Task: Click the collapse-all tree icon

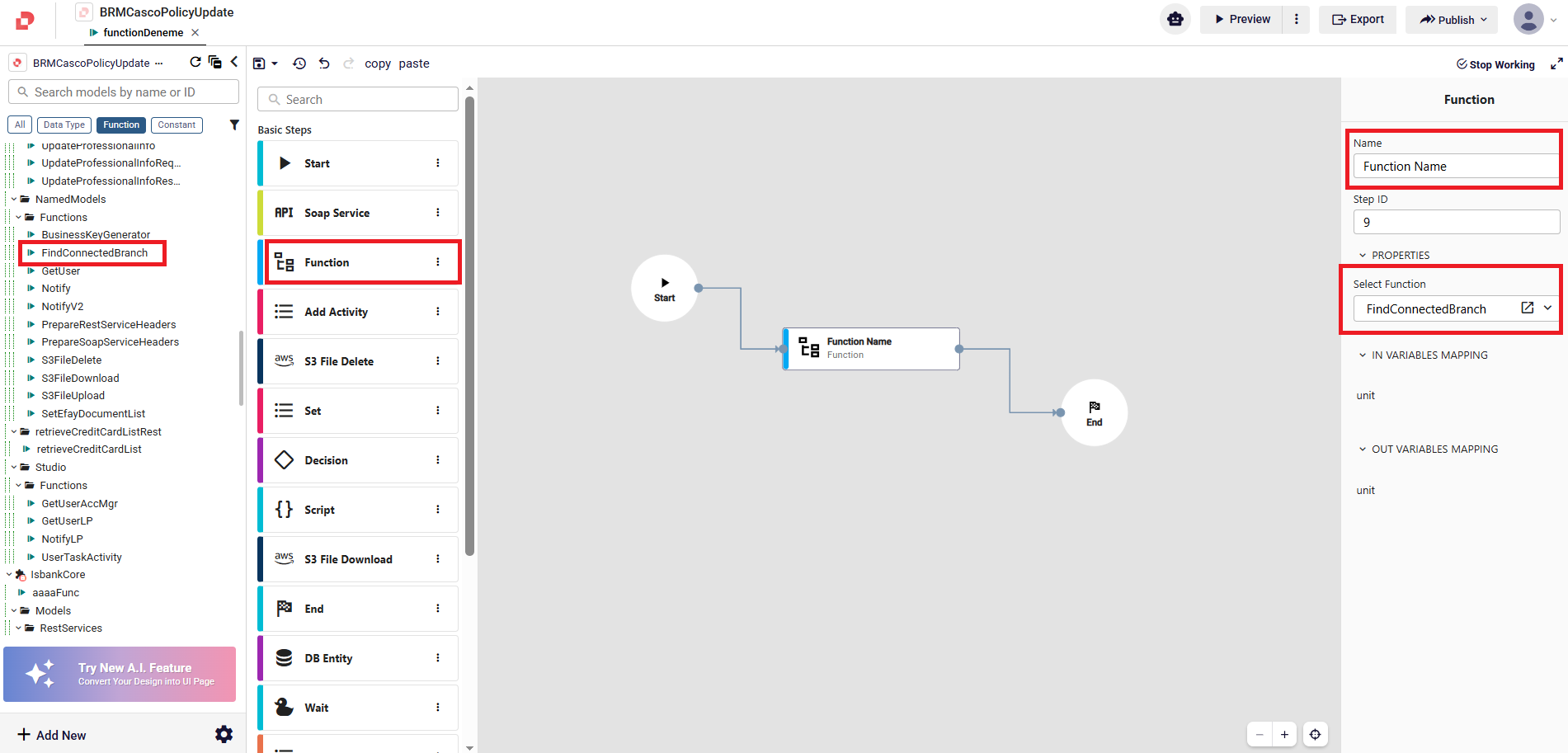Action: click(x=215, y=62)
